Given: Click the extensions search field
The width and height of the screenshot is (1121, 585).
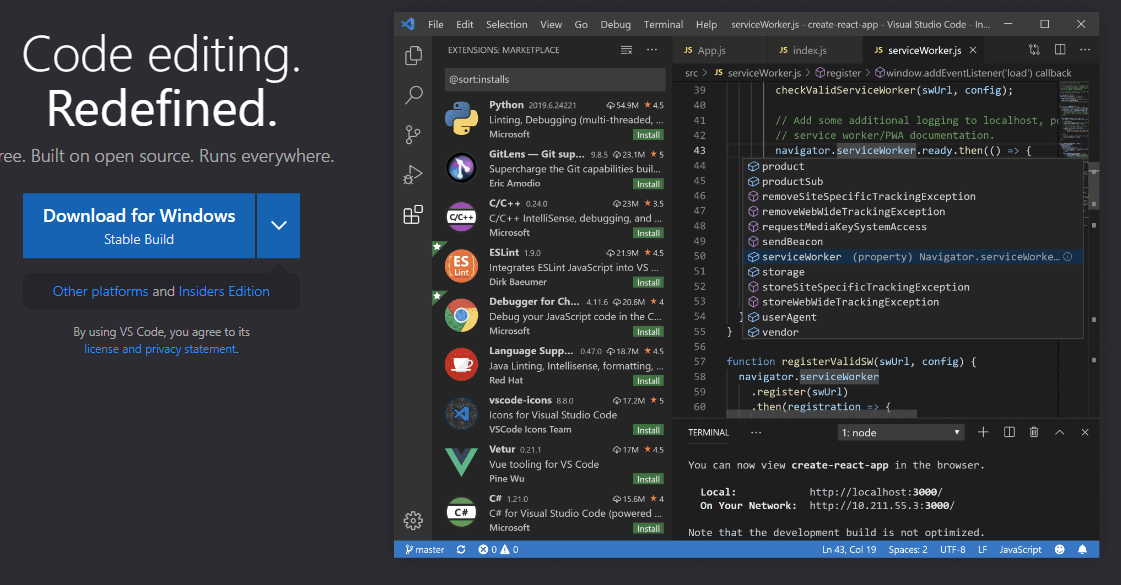Looking at the screenshot, I should coord(554,79).
